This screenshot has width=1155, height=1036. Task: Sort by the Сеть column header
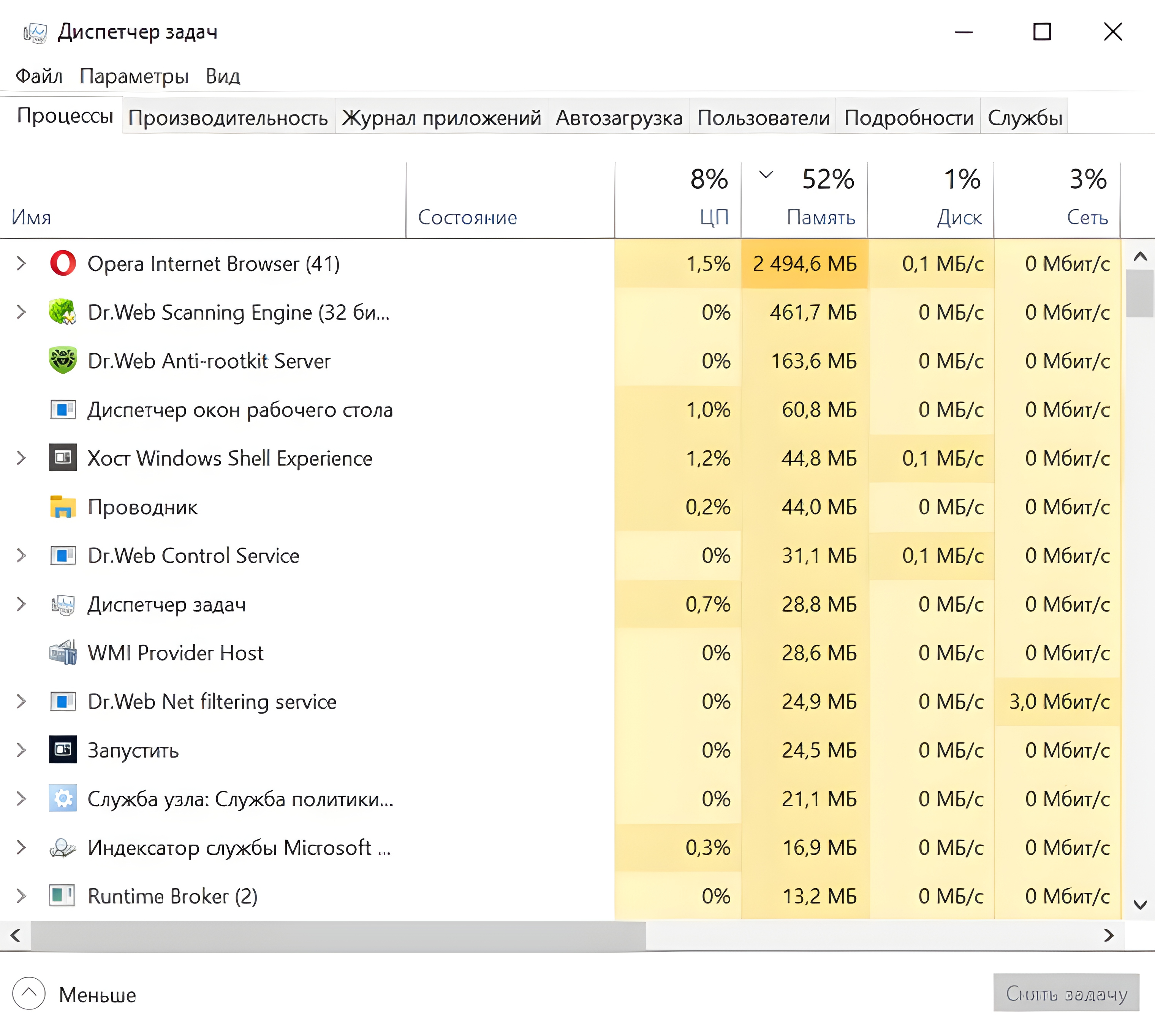(1058, 201)
